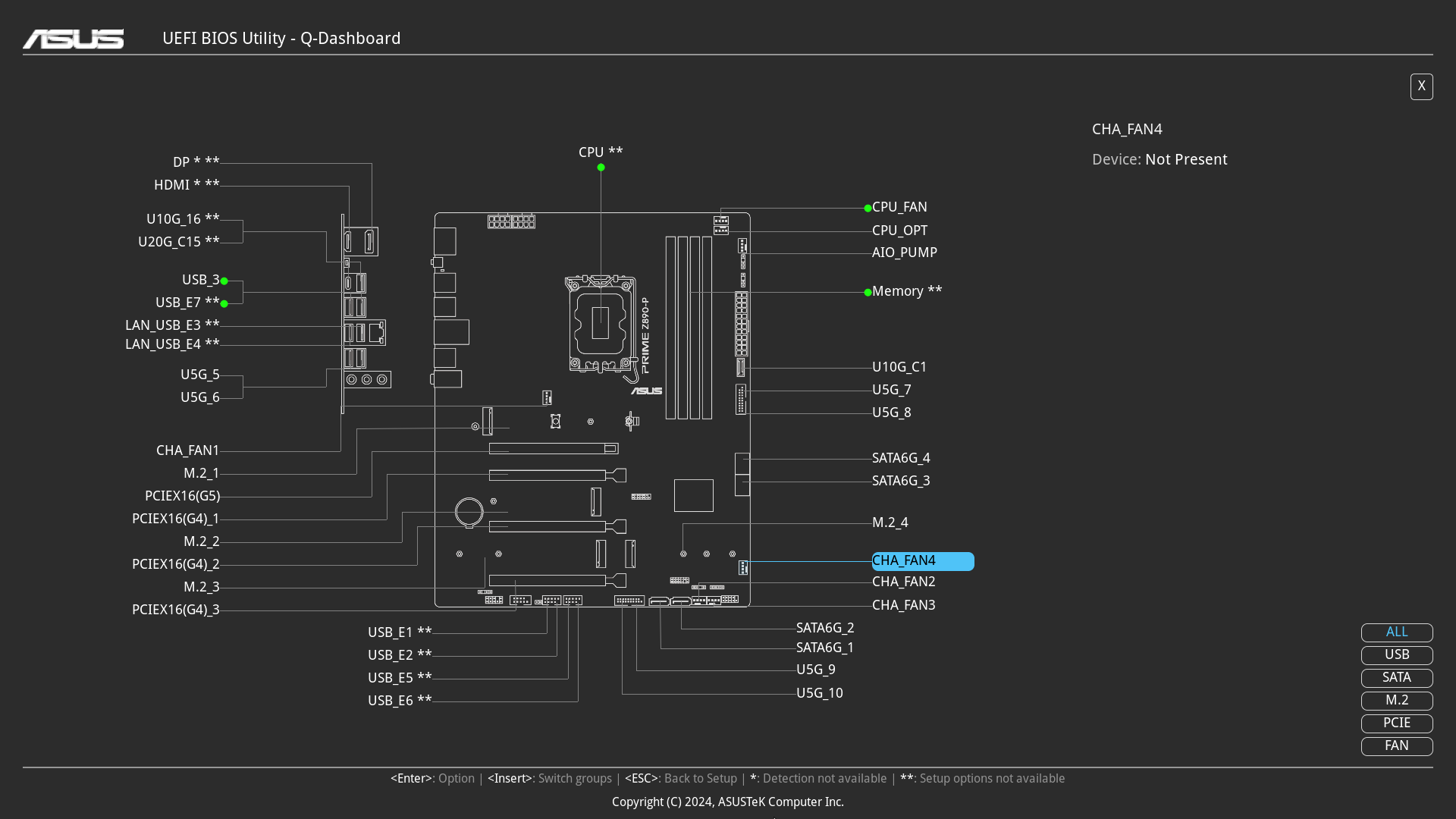Select the USB_E5 ** header label
This screenshot has width=1456, height=819.
400,678
